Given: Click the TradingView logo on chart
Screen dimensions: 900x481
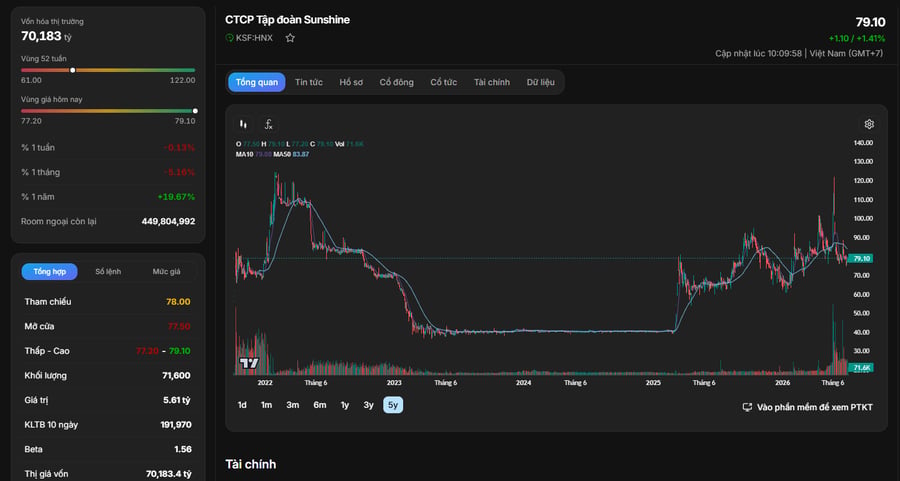Looking at the screenshot, I should coord(249,363).
